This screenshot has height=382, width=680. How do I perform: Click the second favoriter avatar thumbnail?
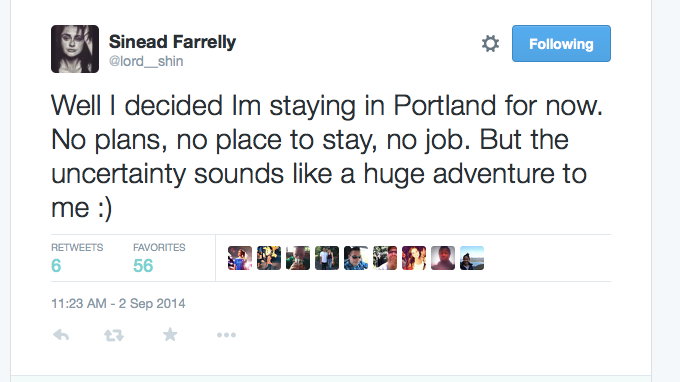coord(269,258)
